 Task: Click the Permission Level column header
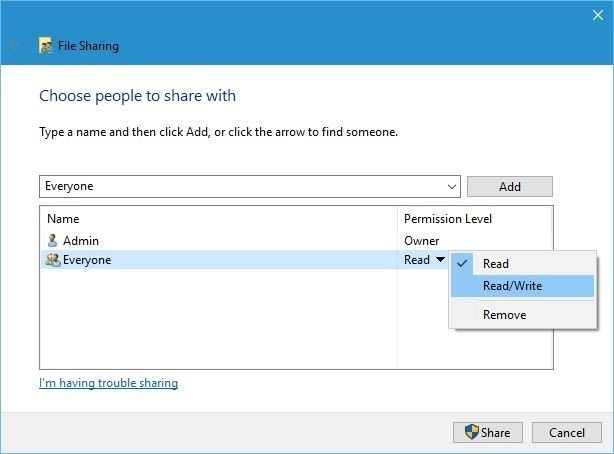447,218
